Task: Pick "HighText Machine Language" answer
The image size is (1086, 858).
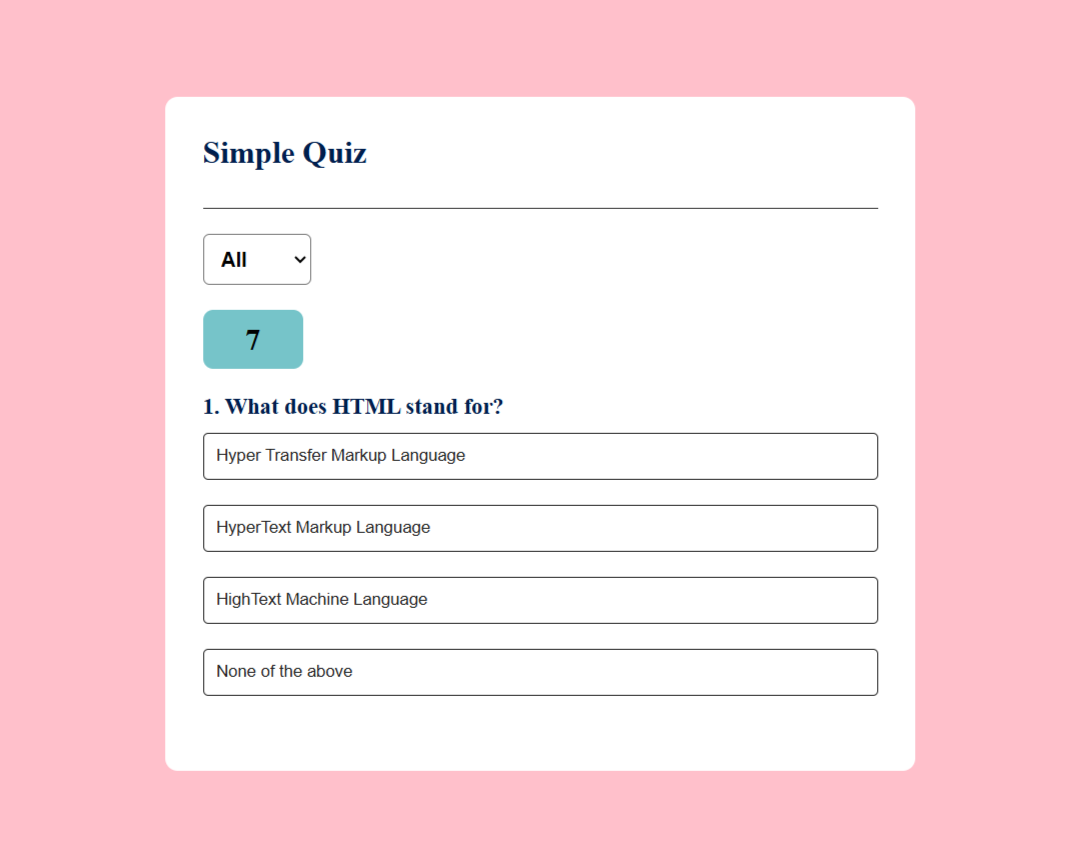Action: pyautogui.click(x=540, y=600)
